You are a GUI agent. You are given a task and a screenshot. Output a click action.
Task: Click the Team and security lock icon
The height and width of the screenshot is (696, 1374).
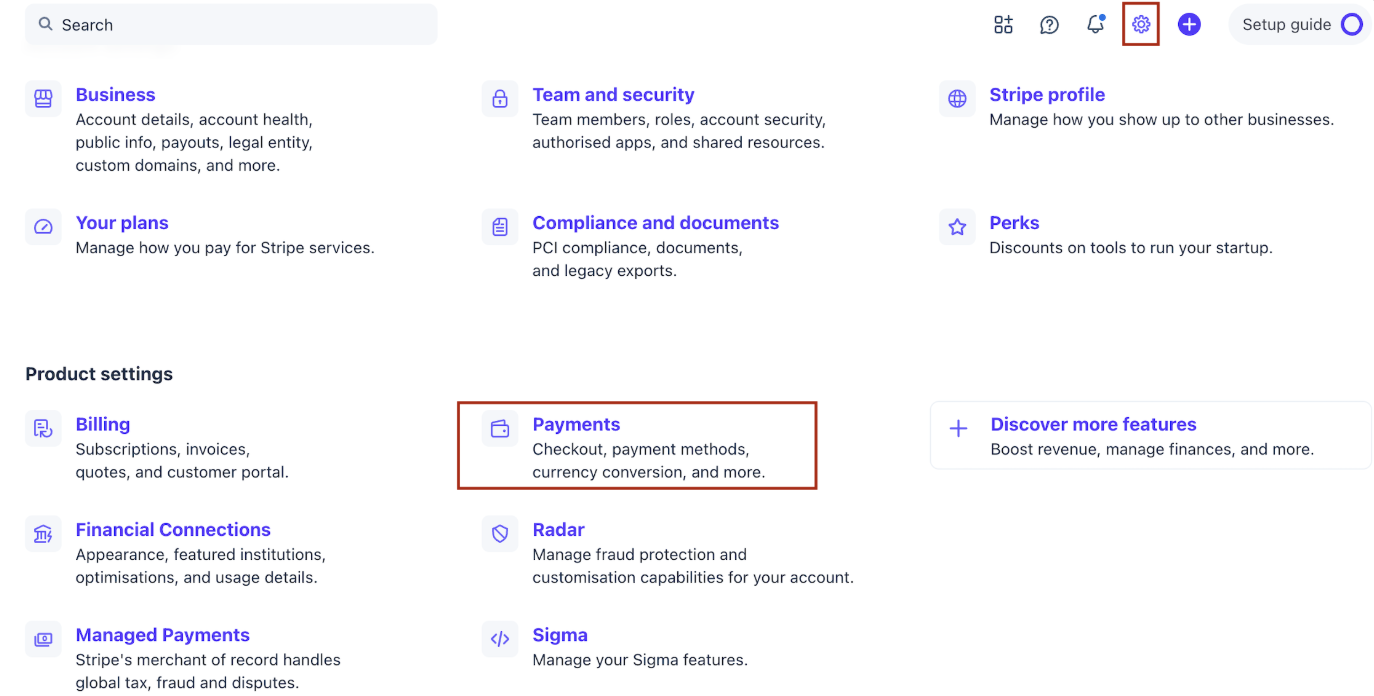click(x=500, y=99)
